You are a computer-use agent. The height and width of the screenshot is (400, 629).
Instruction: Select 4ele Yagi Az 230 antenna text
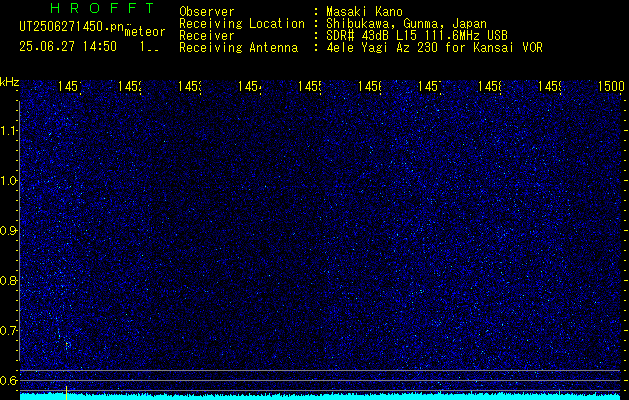click(x=434, y=48)
